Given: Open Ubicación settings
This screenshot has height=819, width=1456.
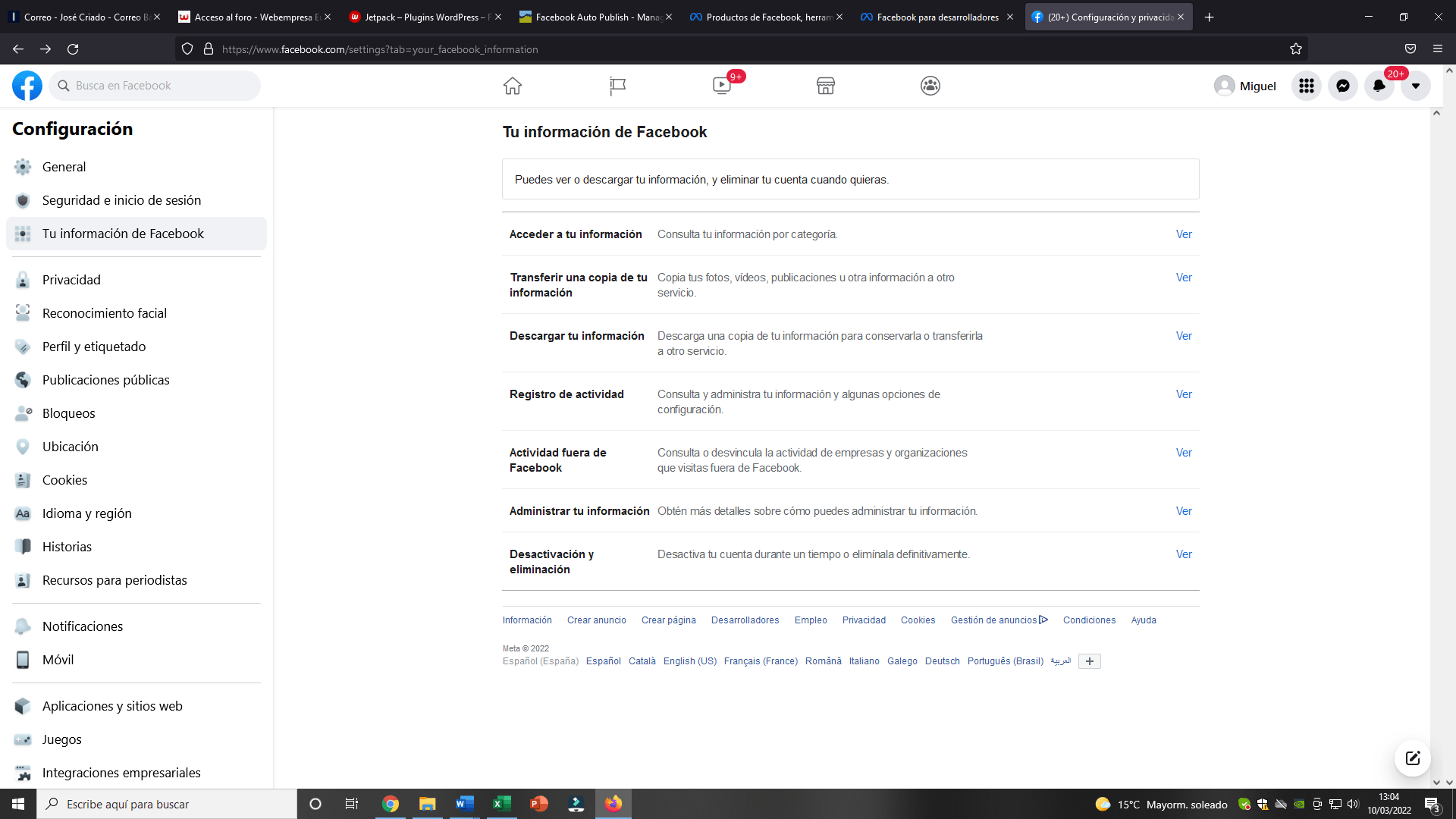Looking at the screenshot, I should tap(136, 447).
